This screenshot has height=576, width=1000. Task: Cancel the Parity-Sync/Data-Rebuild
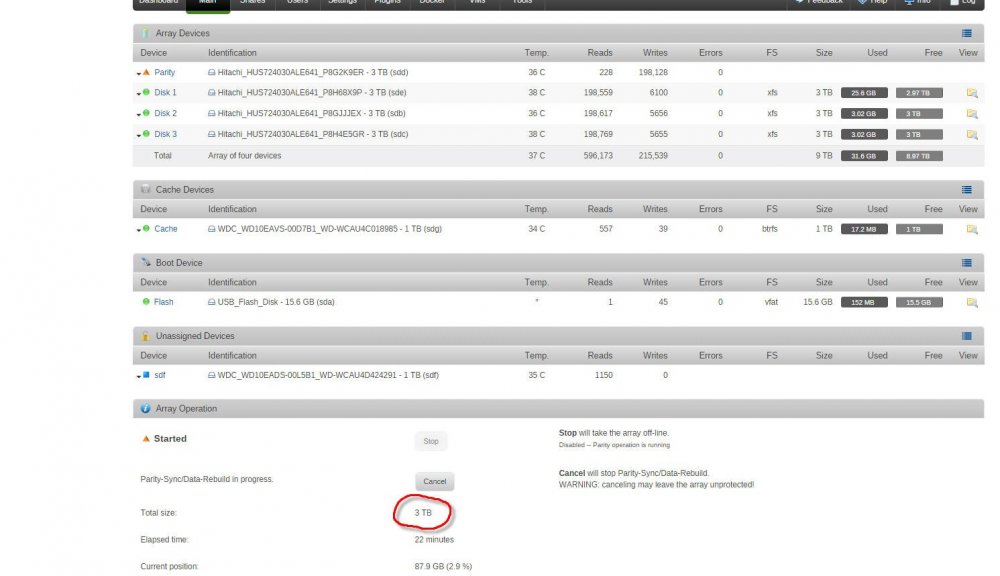click(x=434, y=482)
